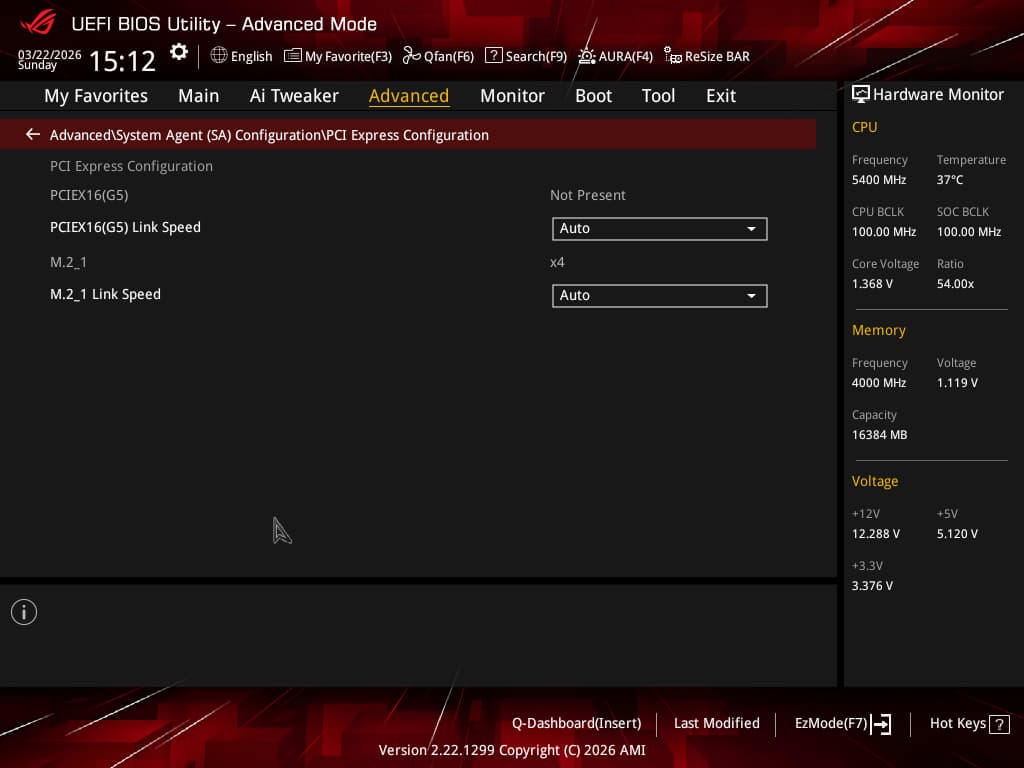Click the ROG logo icon
Viewport: 1024px width, 768px height.
[38, 22]
